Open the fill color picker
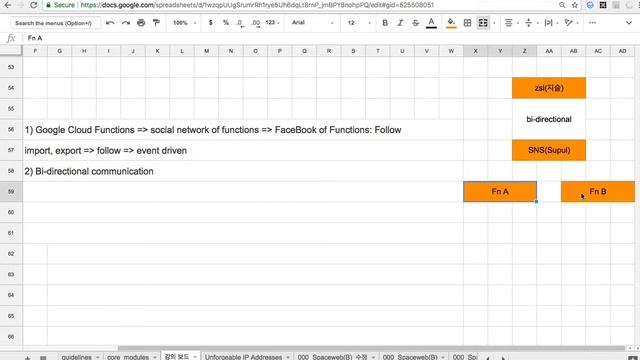640x360 pixels. [x=451, y=23]
